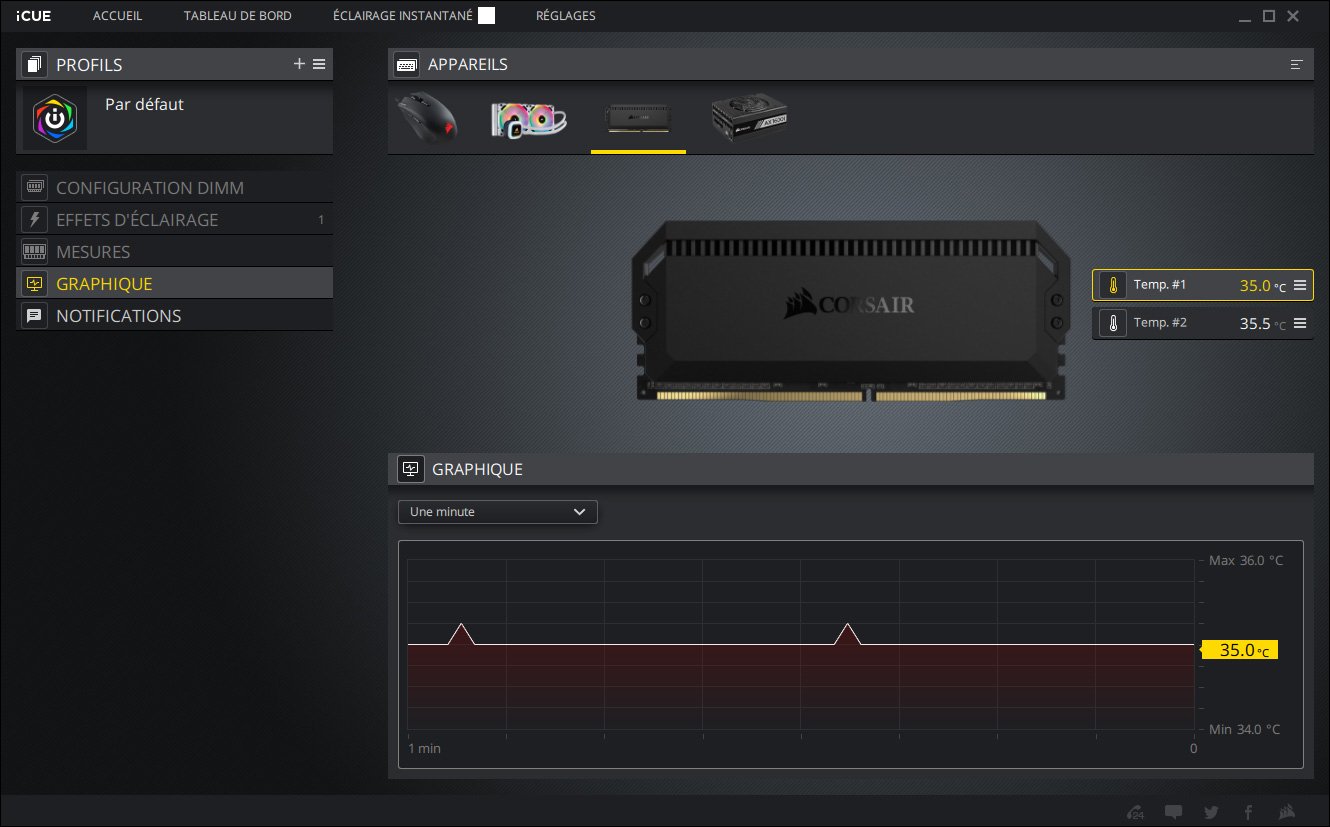Open the Réglages tab
The image size is (1330, 827).
point(565,16)
